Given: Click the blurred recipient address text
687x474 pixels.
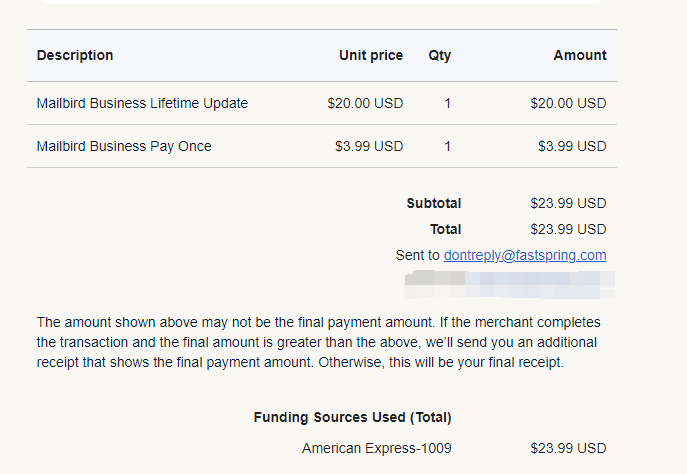Looking at the screenshot, I should [x=508, y=279].
